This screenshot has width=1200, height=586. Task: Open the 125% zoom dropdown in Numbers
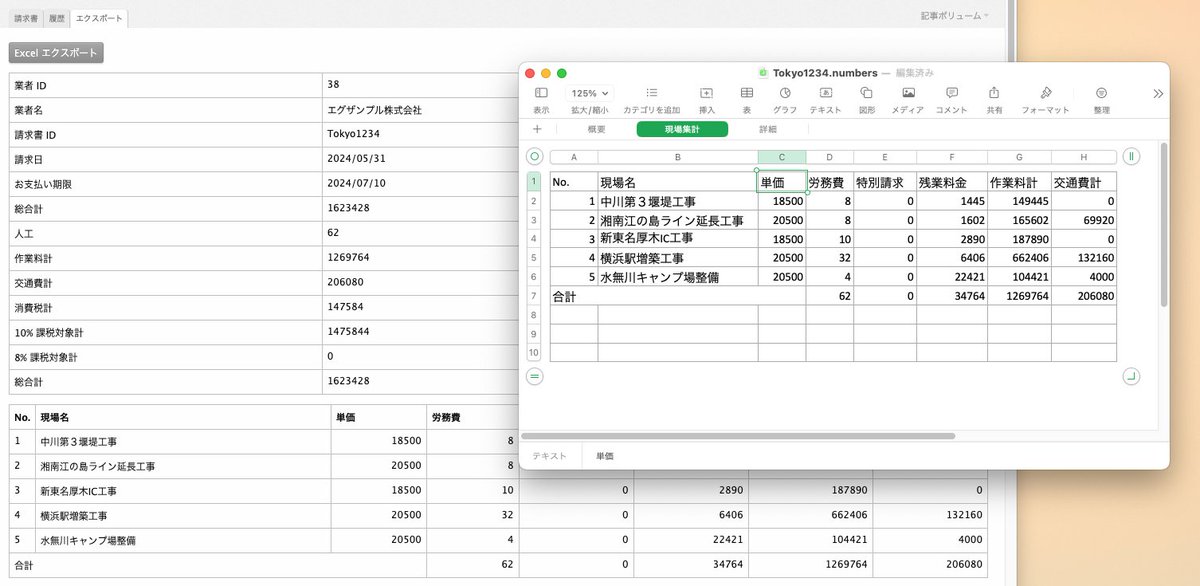coord(590,93)
